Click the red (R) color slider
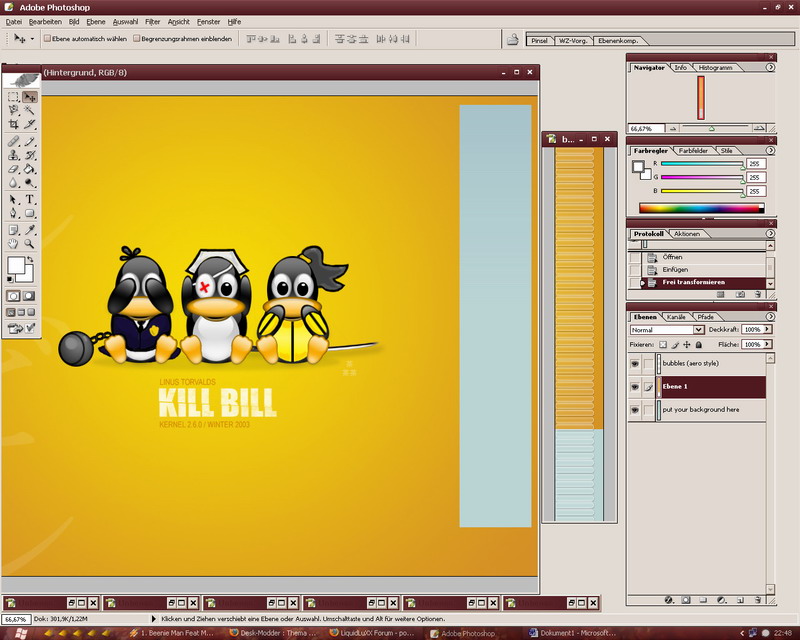The image size is (800, 640). 702,164
